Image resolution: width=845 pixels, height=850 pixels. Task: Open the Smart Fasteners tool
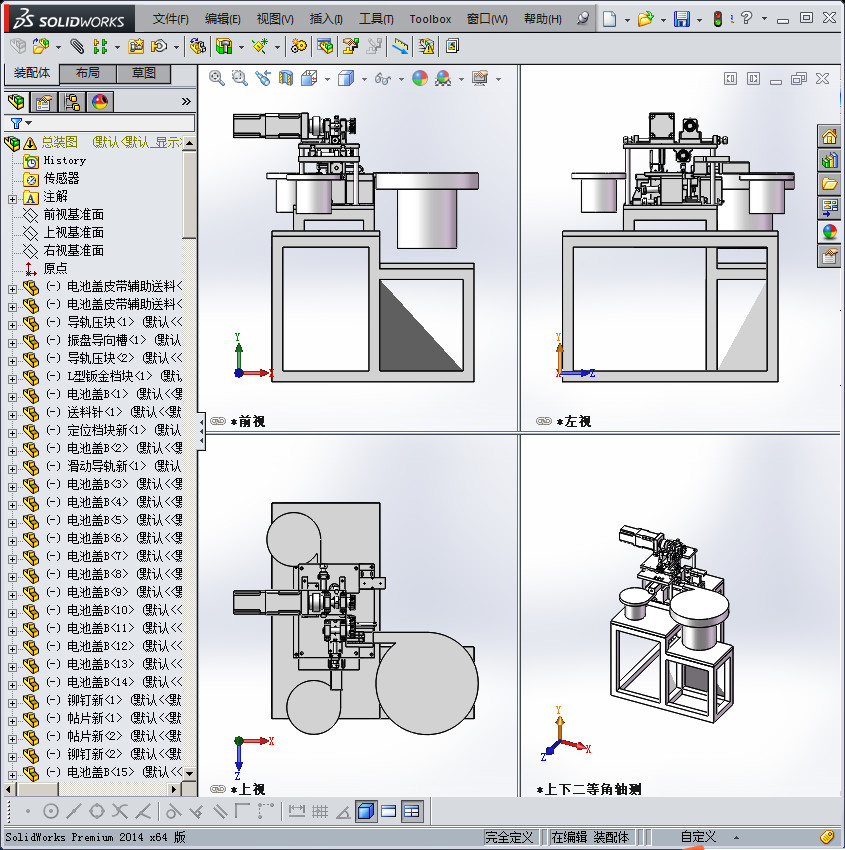[136, 47]
